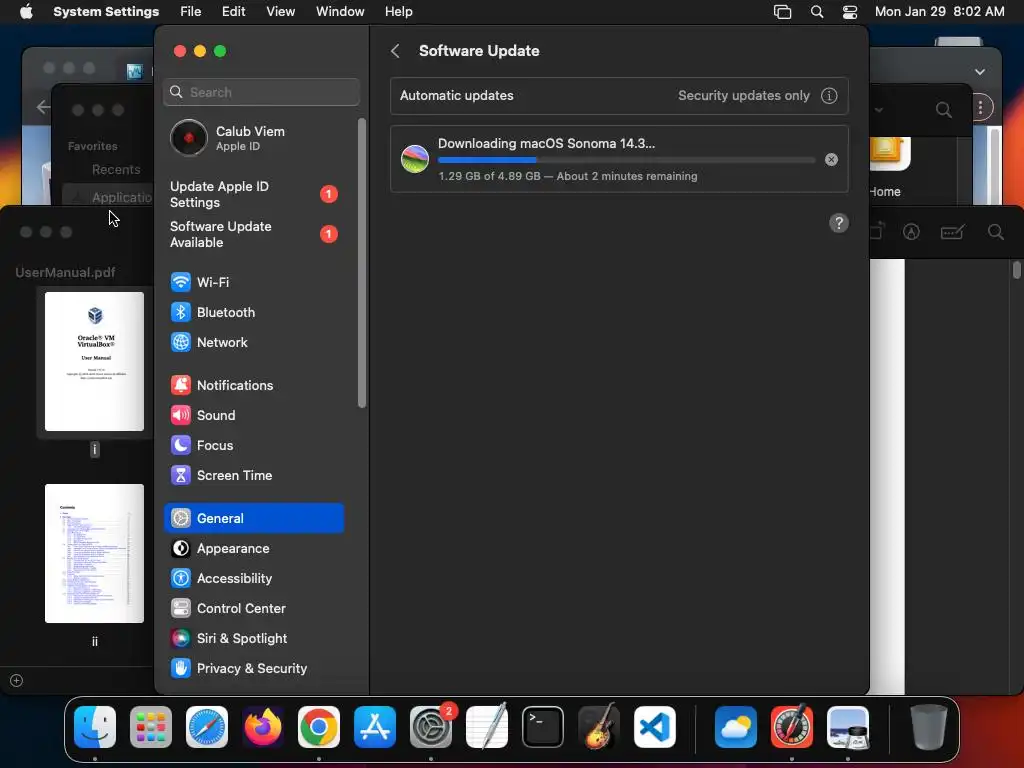1024x768 pixels.
Task: Open Terminal from the Dock
Action: 543,727
